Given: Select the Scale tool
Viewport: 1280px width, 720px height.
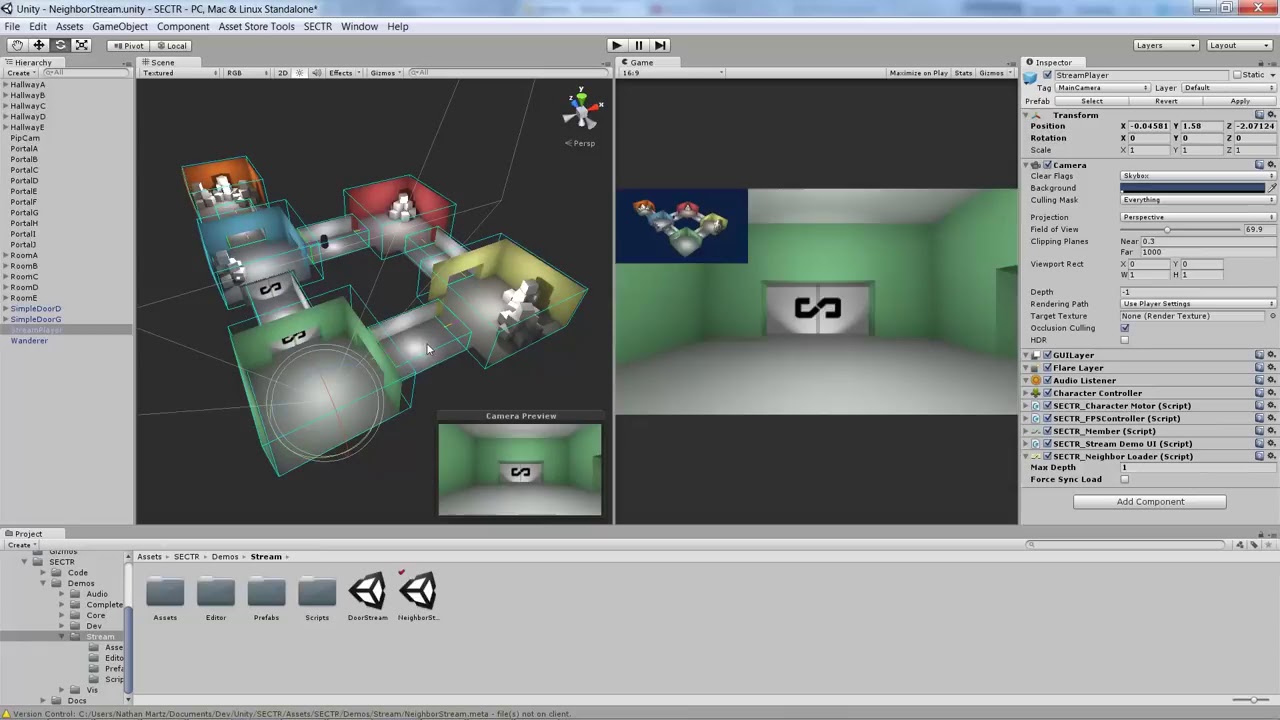Looking at the screenshot, I should point(82,45).
